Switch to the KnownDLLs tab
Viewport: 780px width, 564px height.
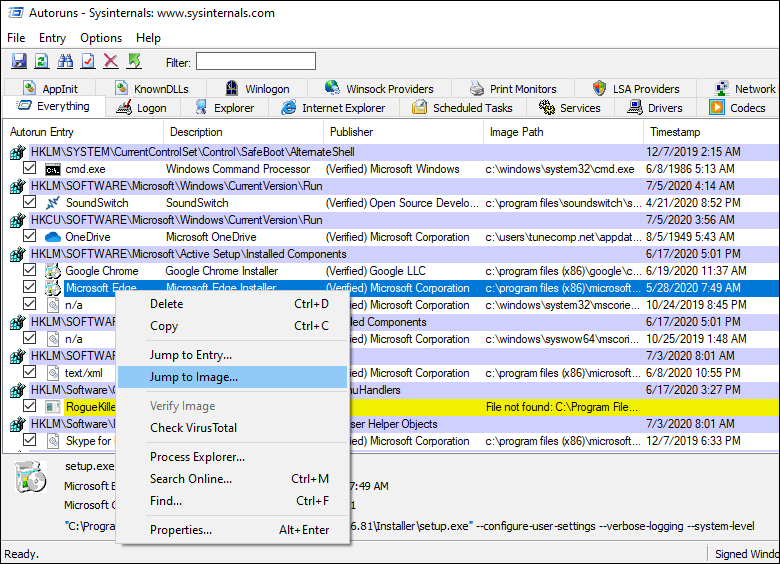pos(151,89)
